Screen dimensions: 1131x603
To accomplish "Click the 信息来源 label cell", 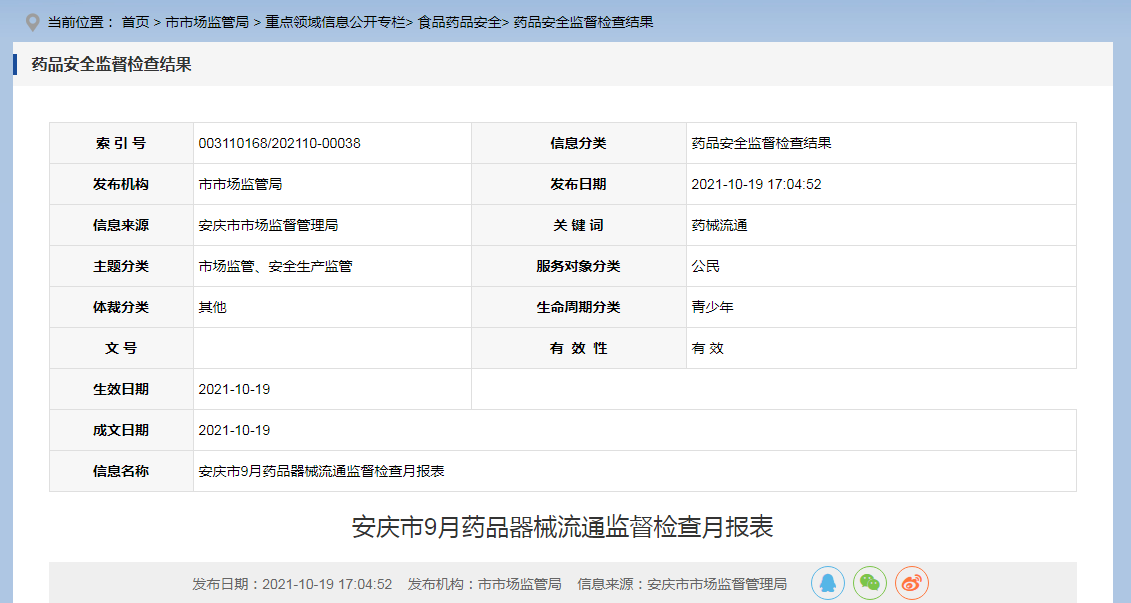I will click(121, 226).
